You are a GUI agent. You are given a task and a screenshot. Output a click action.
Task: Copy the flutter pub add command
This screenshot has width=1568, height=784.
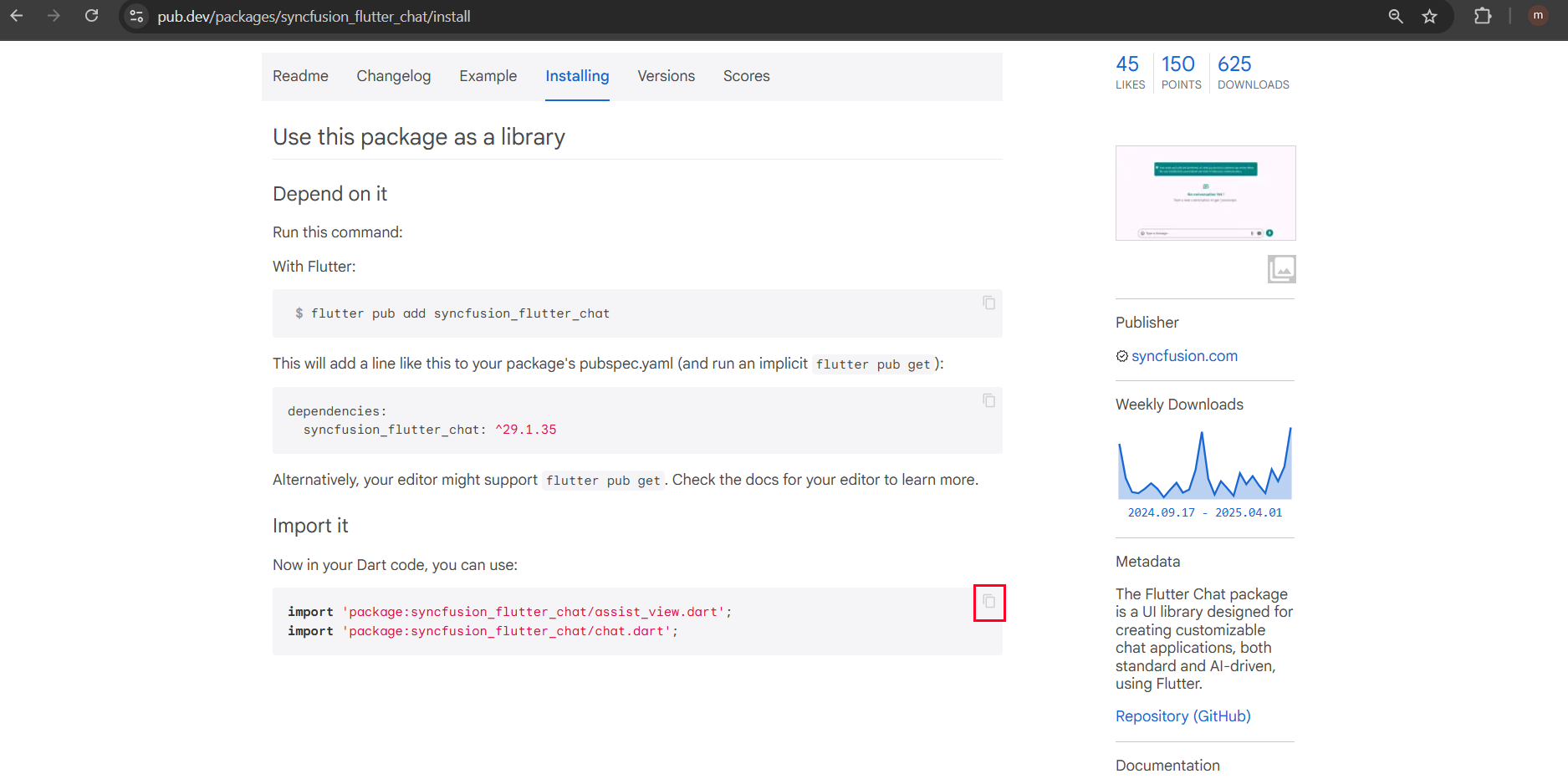[x=988, y=303]
